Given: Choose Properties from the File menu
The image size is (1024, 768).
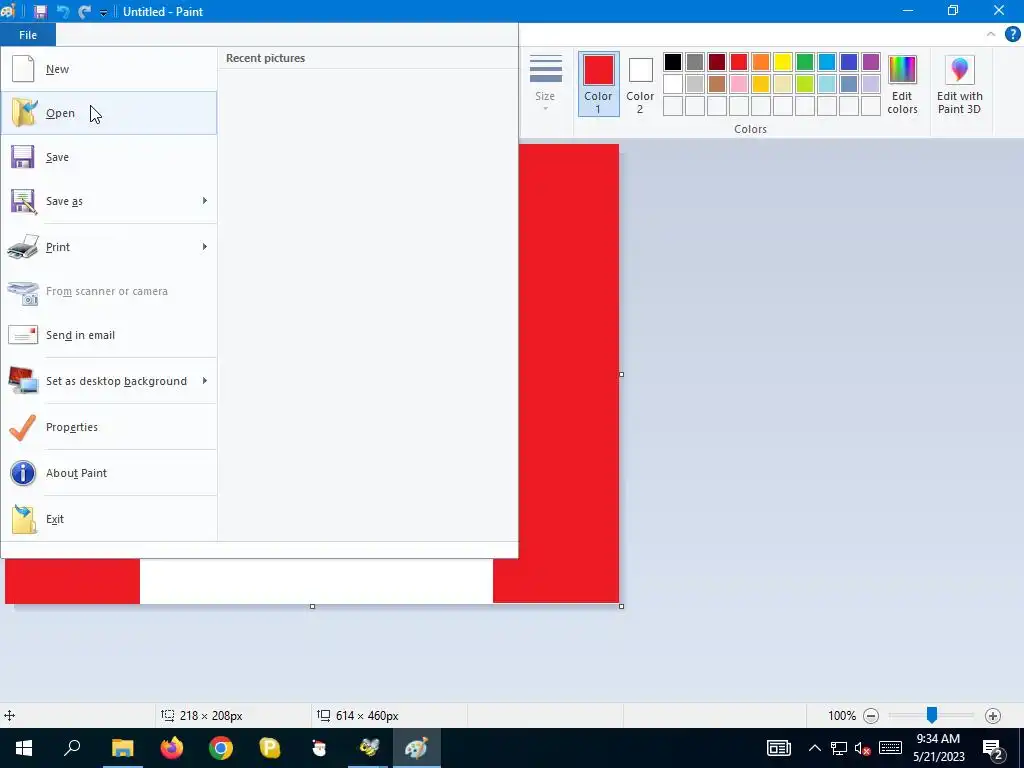Looking at the screenshot, I should pos(109,427).
